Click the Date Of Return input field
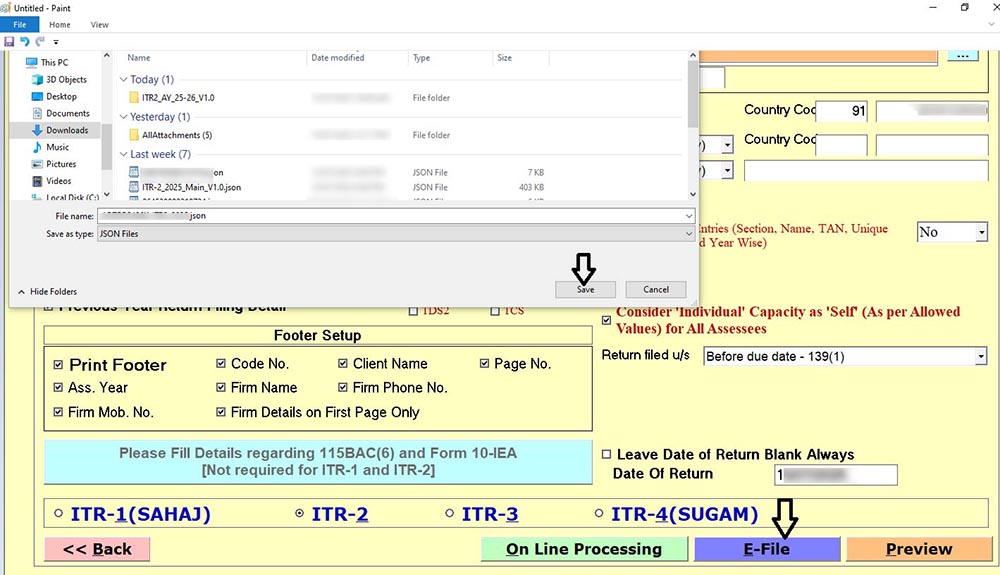Viewport: 1000px width, 575px height. tap(836, 474)
